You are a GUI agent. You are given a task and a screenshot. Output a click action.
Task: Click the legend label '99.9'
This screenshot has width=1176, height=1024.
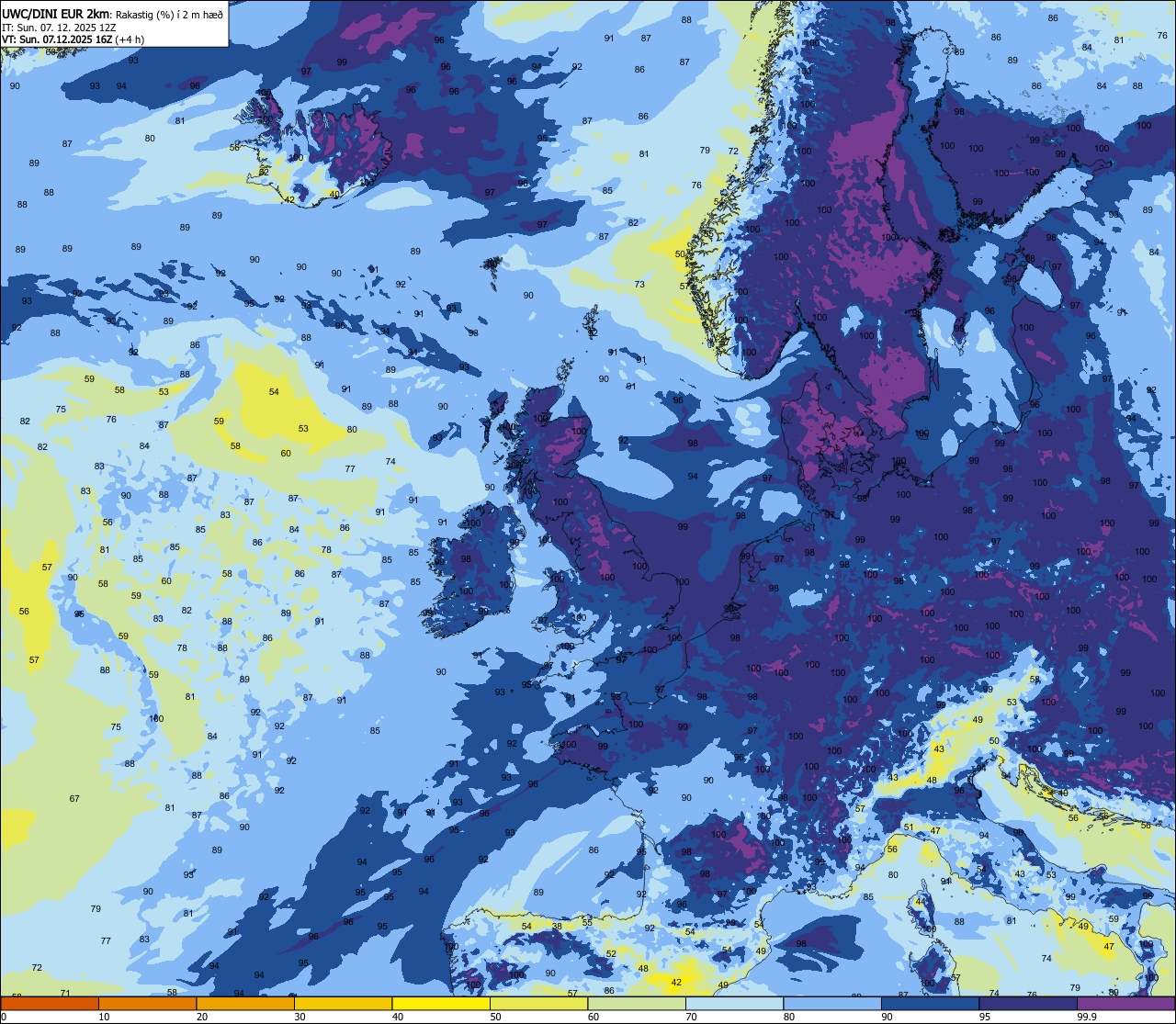1087,1017
